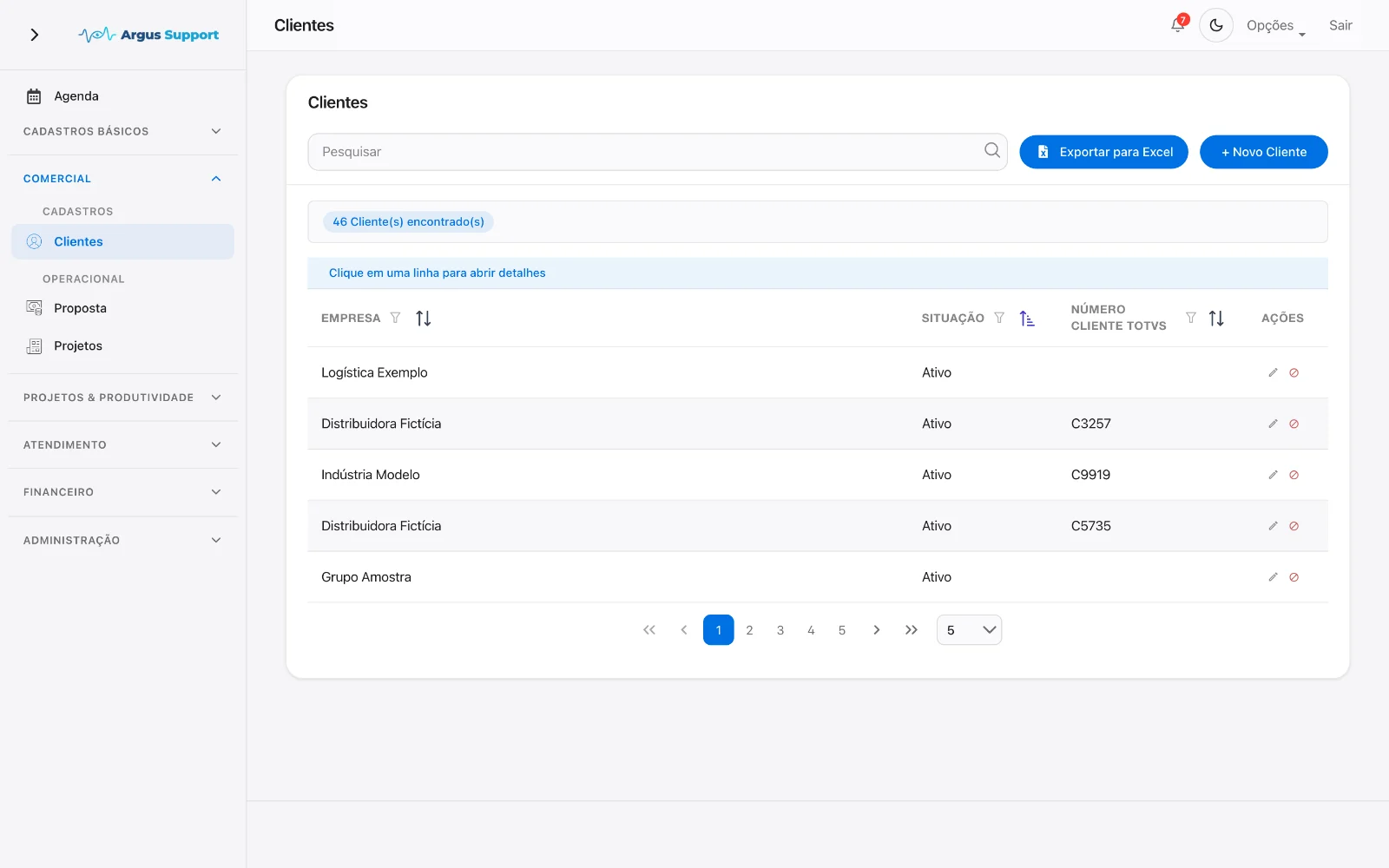Filter the Situação column
Image resolution: width=1389 pixels, height=868 pixels.
999,318
